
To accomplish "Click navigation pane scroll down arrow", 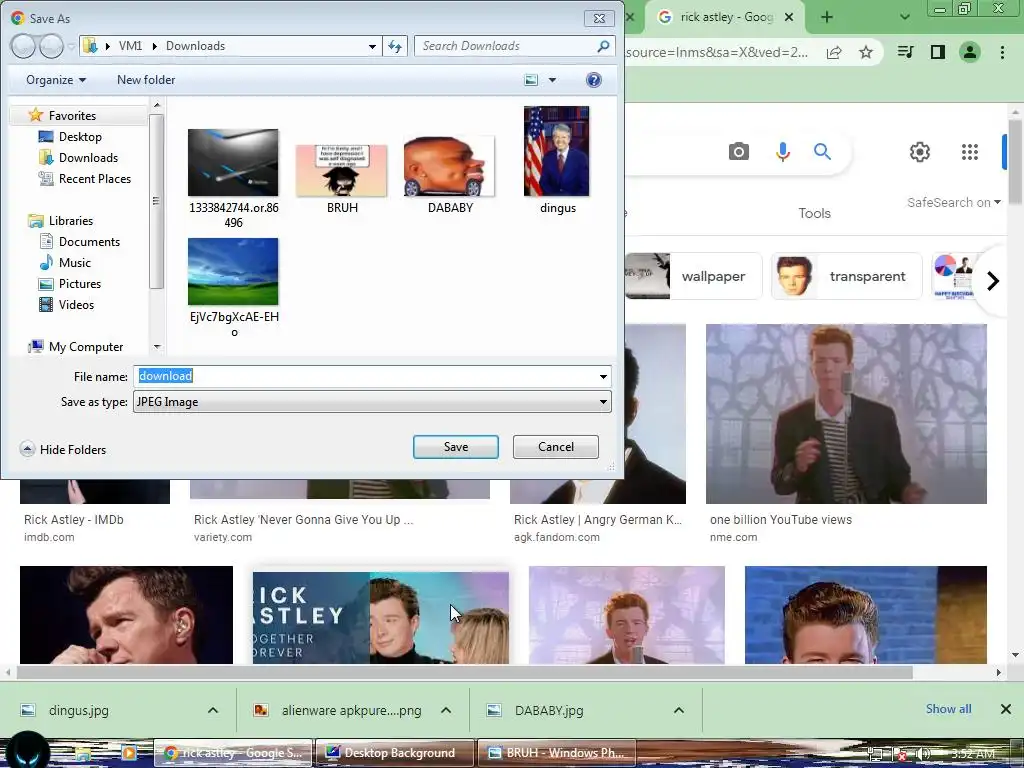I will [x=157, y=347].
